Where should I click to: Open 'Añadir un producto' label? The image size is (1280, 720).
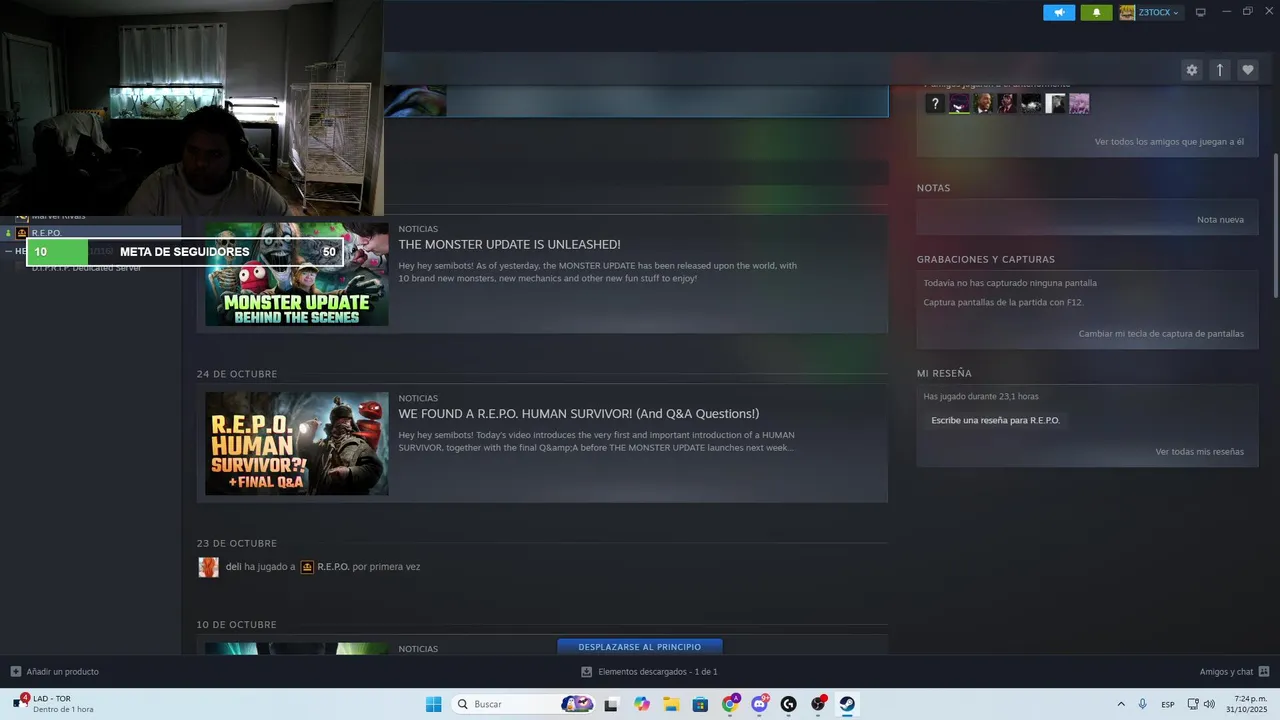click(x=62, y=672)
